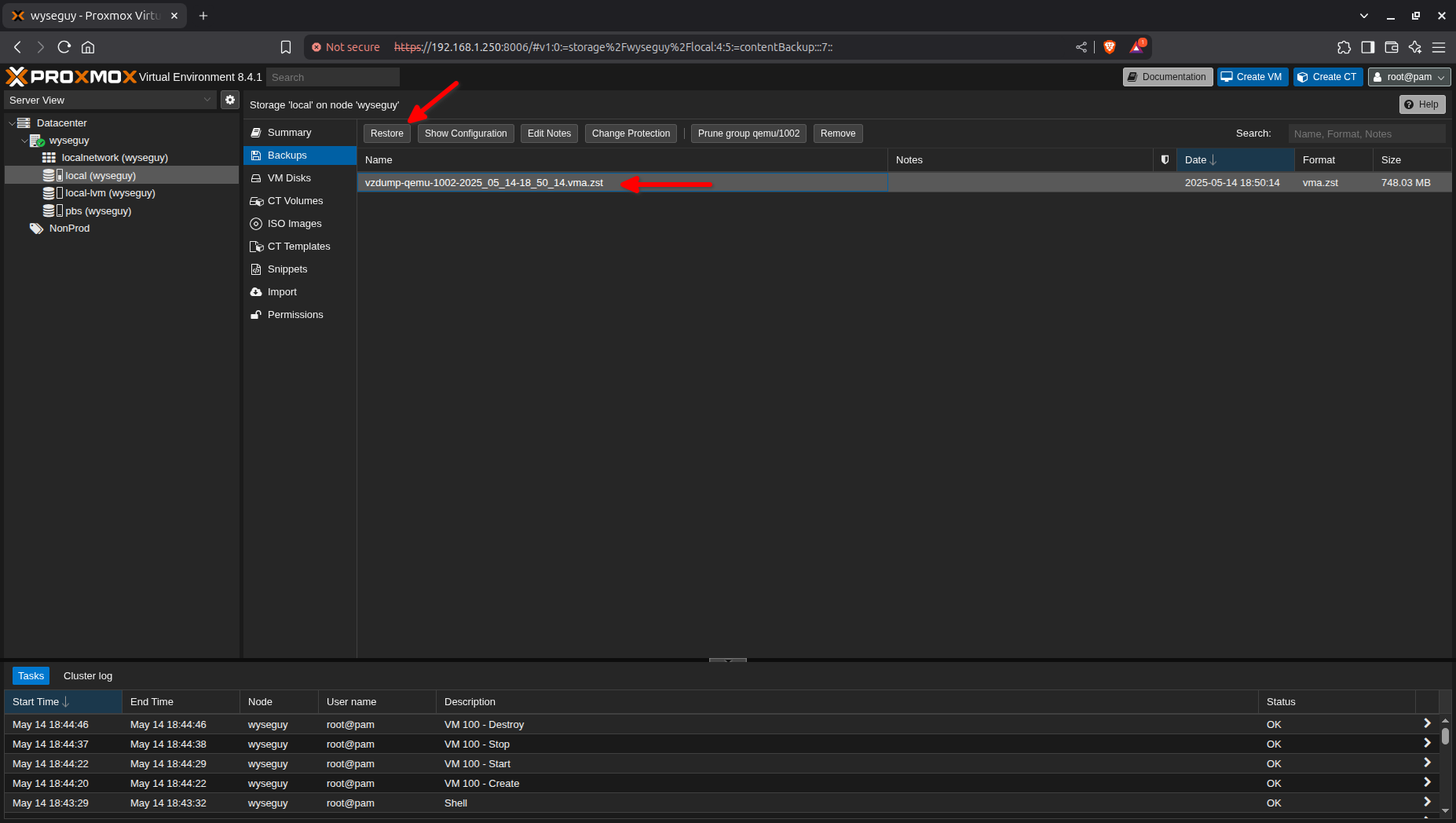Open Permissions section
Screen dimensions: 1456x823
point(300,315)
